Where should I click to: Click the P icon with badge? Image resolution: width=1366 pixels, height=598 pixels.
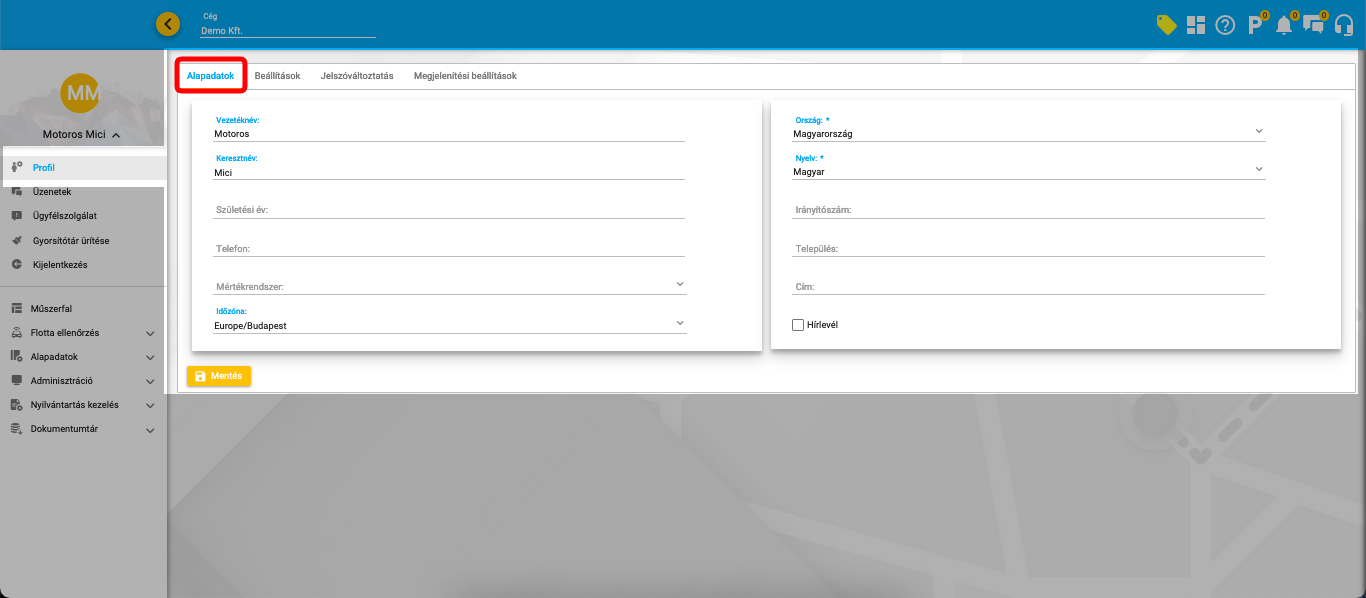1255,25
